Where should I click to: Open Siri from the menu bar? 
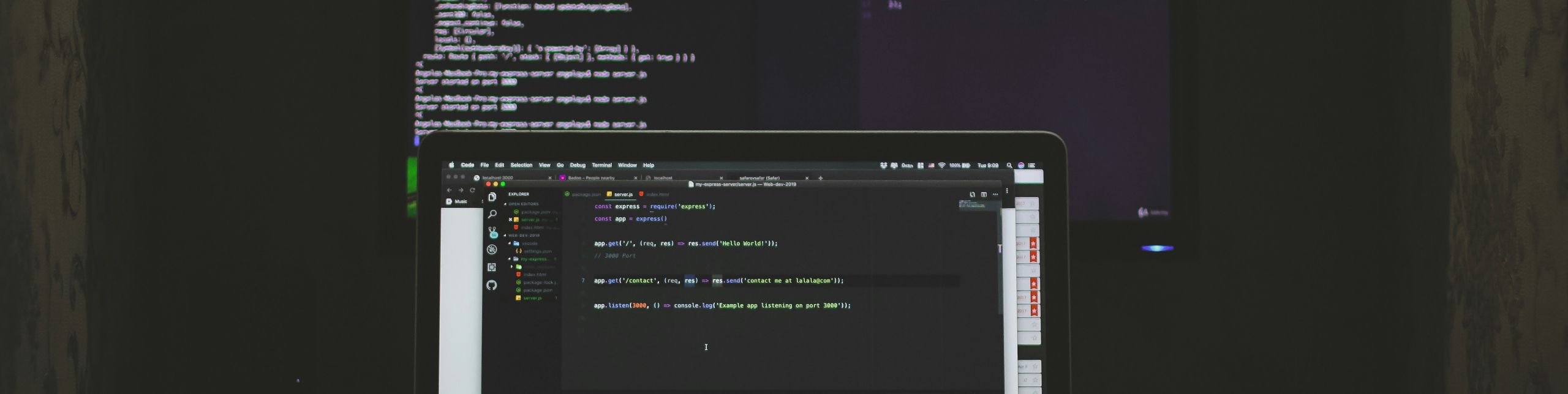1021,166
